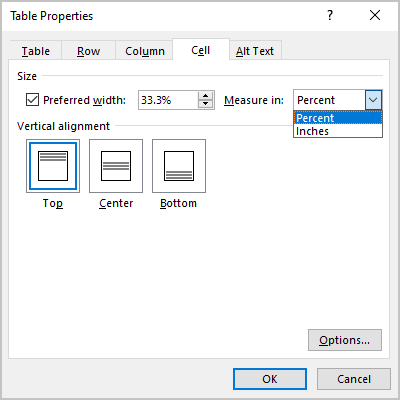Uncheck the Preferred width checkbox
Viewport: 400px width, 400px height.
point(32,100)
